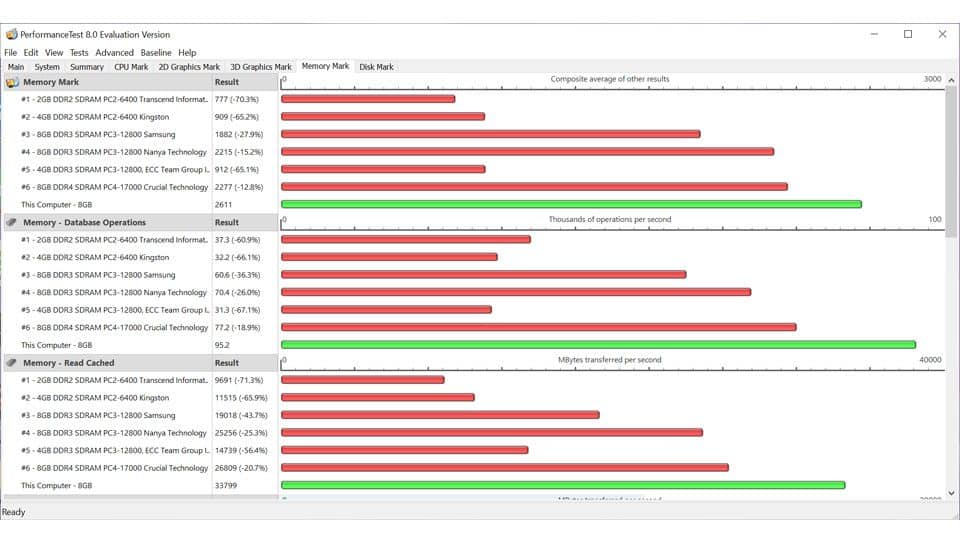Screen dimensions: 960x540
Task: Select the 60.6 (-36.3%) result cell
Action: 238,275
